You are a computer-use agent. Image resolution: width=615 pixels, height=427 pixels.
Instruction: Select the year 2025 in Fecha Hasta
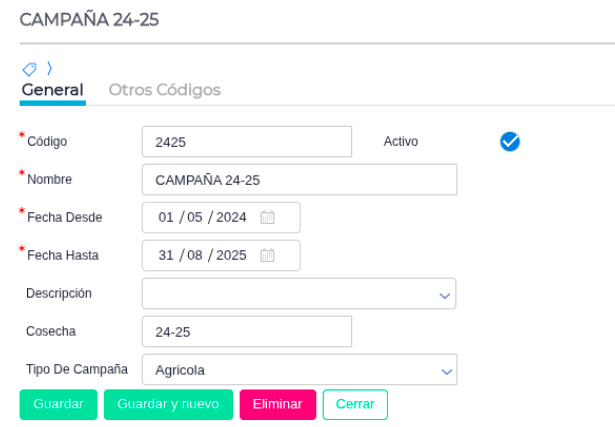click(x=231, y=255)
